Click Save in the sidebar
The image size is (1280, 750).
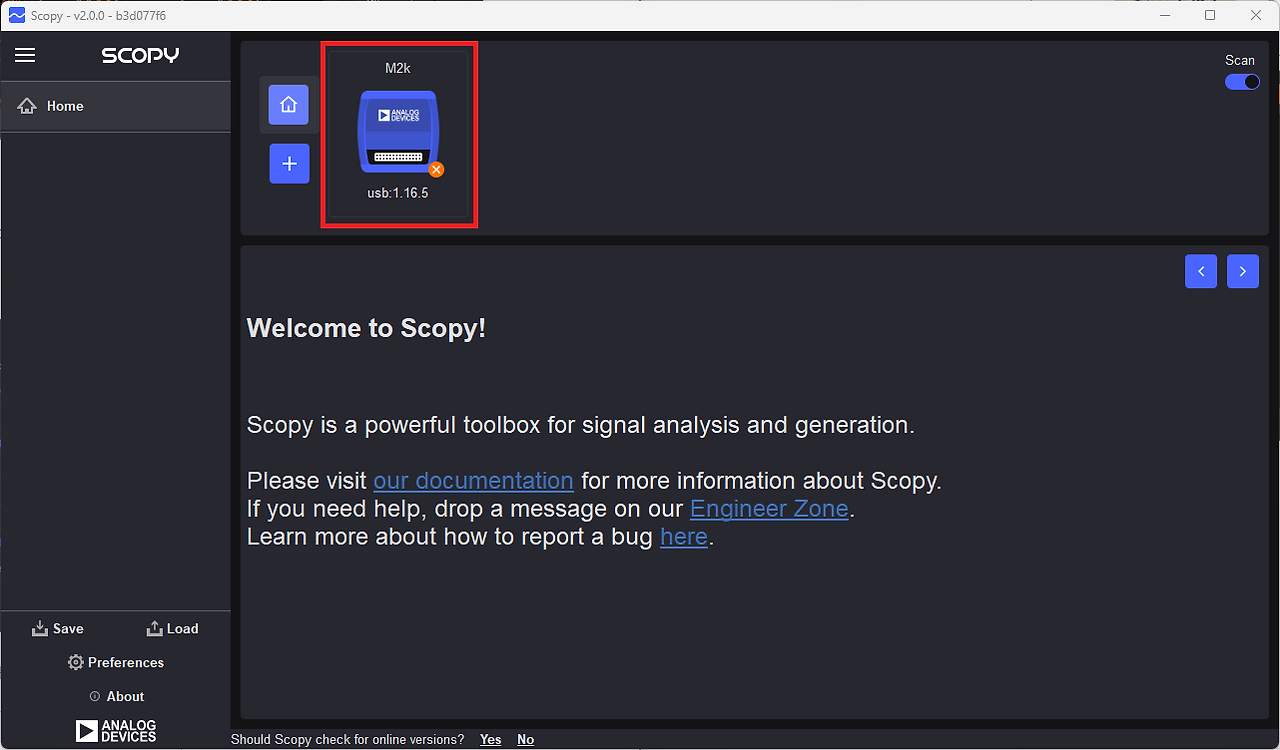(58, 629)
